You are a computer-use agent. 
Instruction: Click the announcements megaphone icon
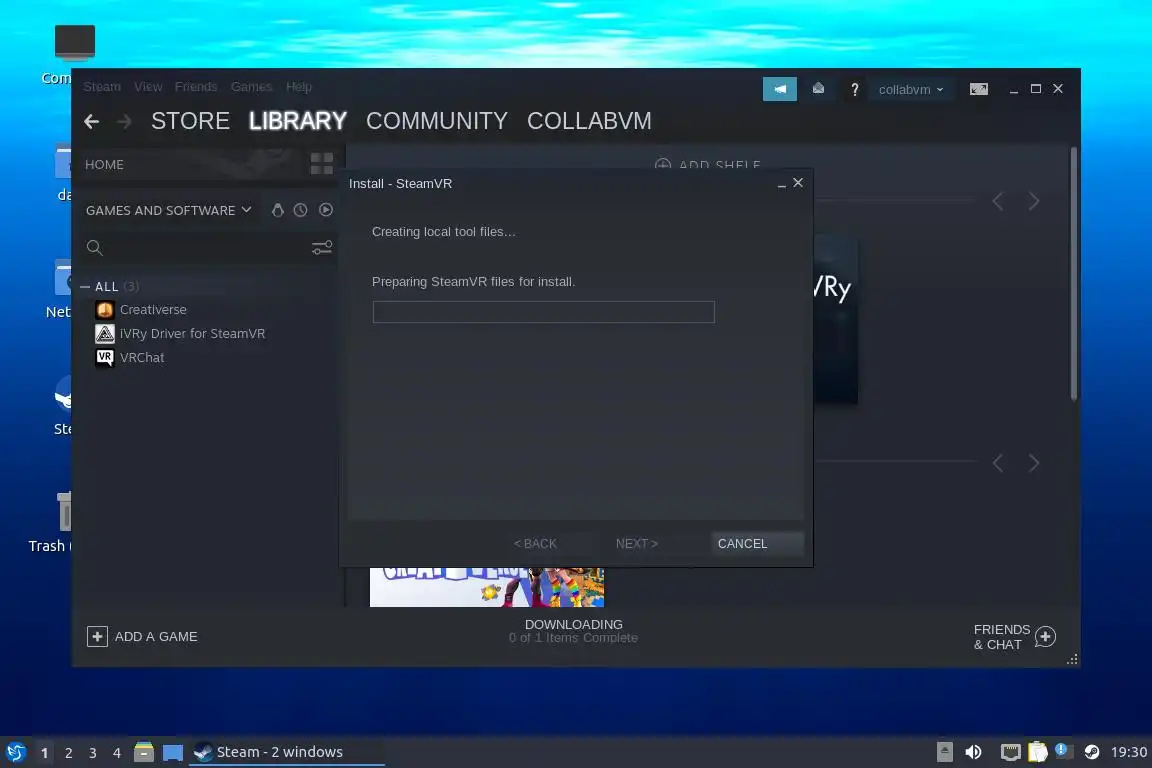tap(780, 89)
